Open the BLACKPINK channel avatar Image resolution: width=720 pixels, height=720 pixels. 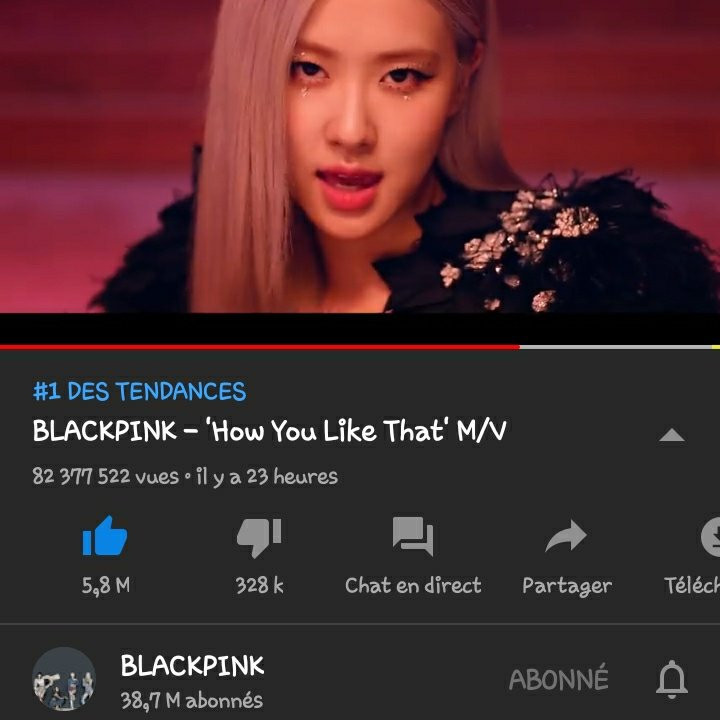point(64,679)
